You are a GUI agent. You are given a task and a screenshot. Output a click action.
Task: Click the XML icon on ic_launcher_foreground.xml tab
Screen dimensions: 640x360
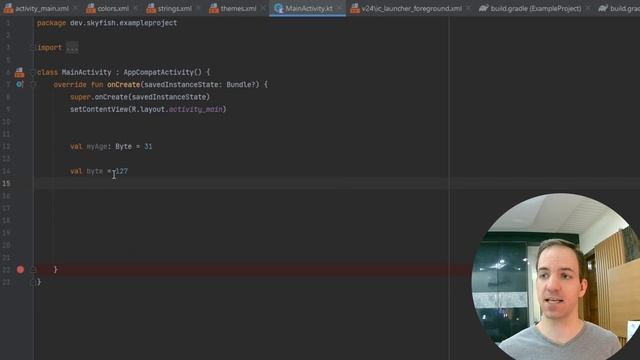(x=355, y=8)
